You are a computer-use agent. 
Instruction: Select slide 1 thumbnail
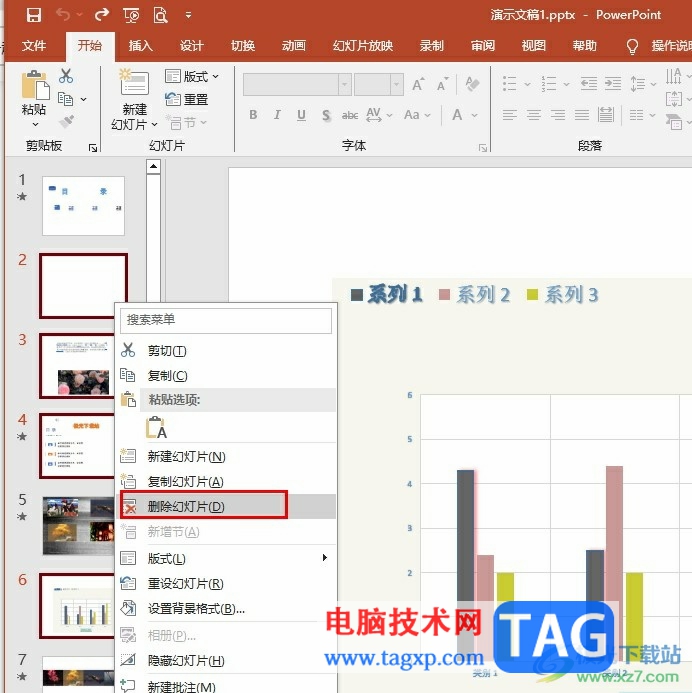(84, 206)
